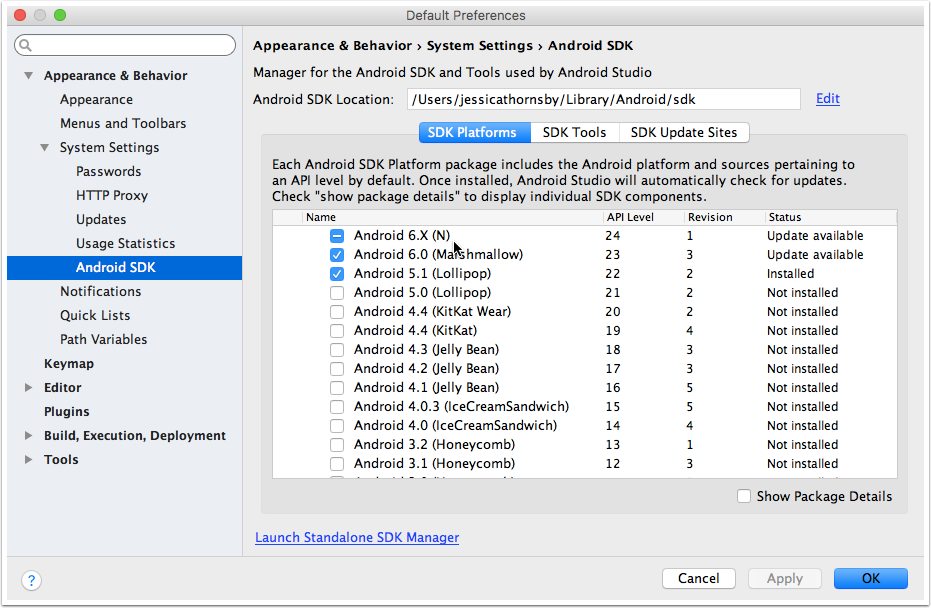Select Quick Lists in sidebar
This screenshot has width=931, height=608.
point(95,315)
